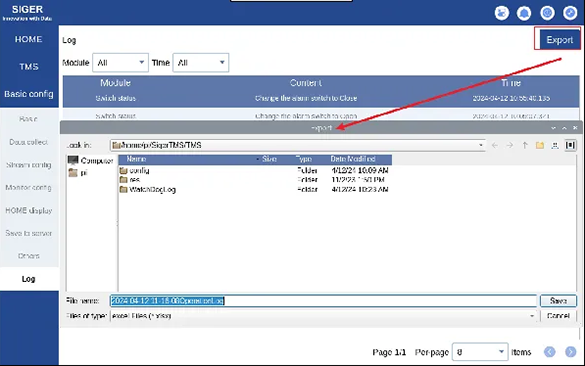Click the bell notification icon in header

(524, 13)
